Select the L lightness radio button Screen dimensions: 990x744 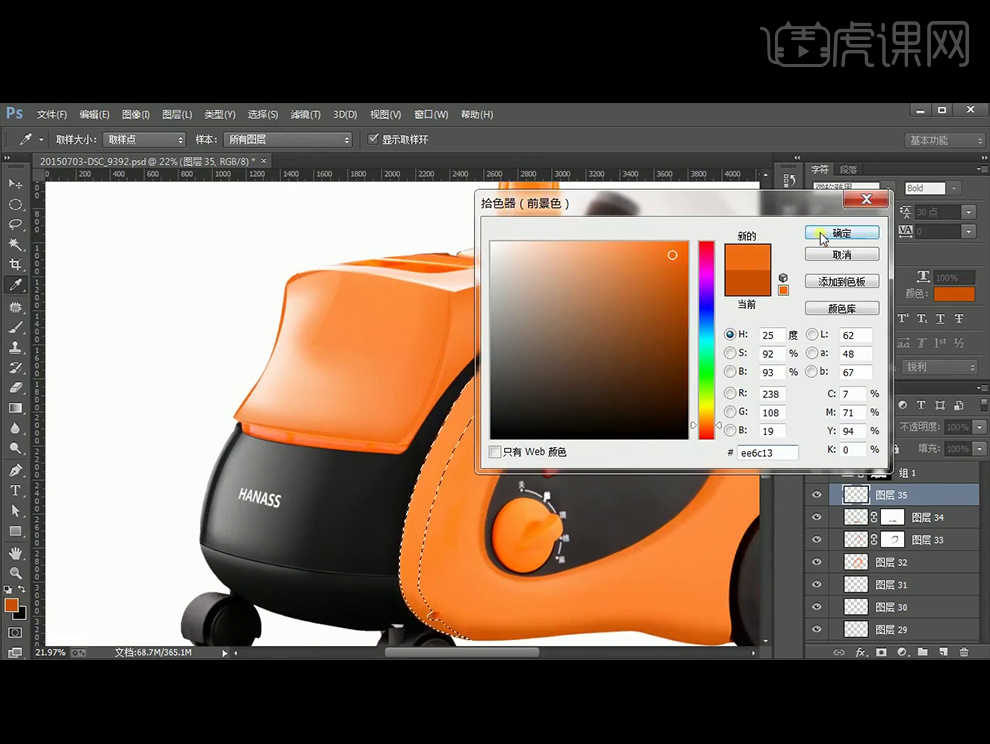(812, 335)
